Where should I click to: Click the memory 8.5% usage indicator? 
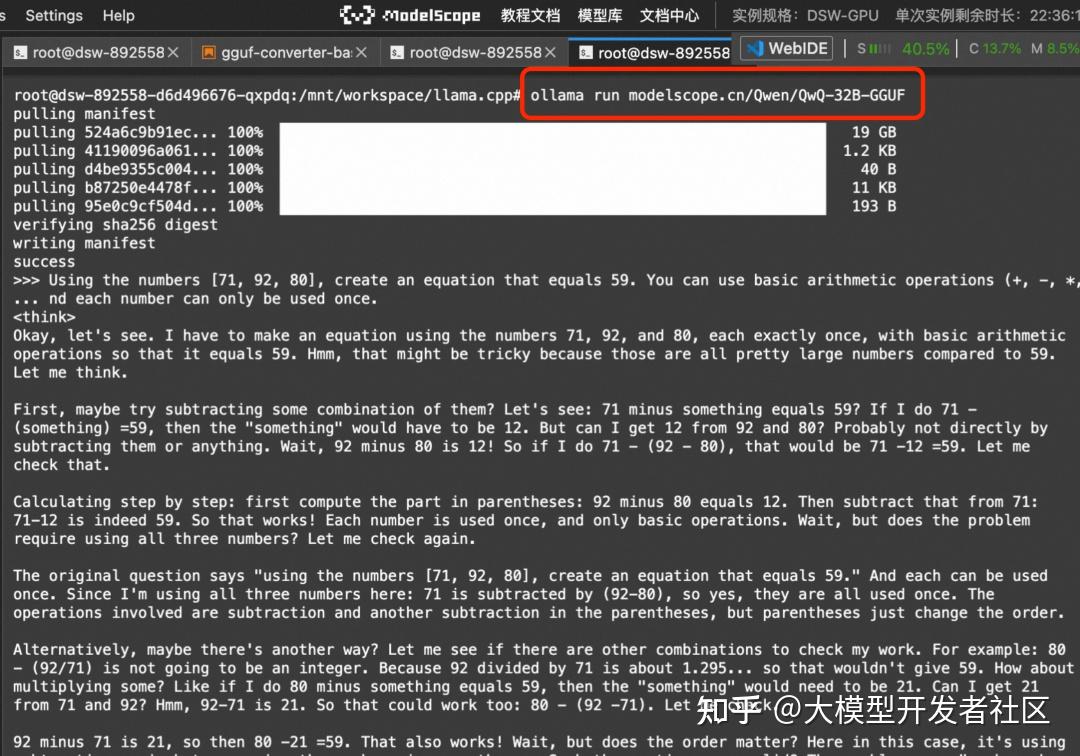tap(1055, 49)
